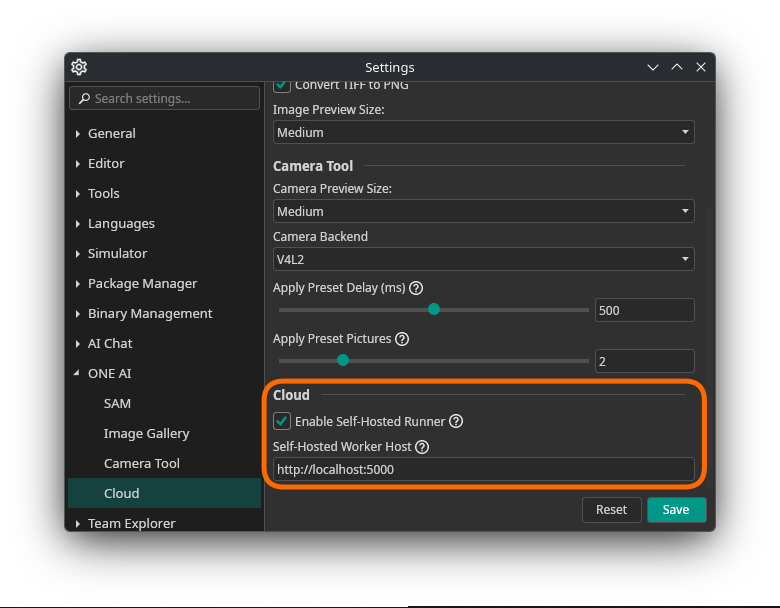This screenshot has width=780, height=608.
Task: Select the Image Gallery settings page
Action: point(146,434)
